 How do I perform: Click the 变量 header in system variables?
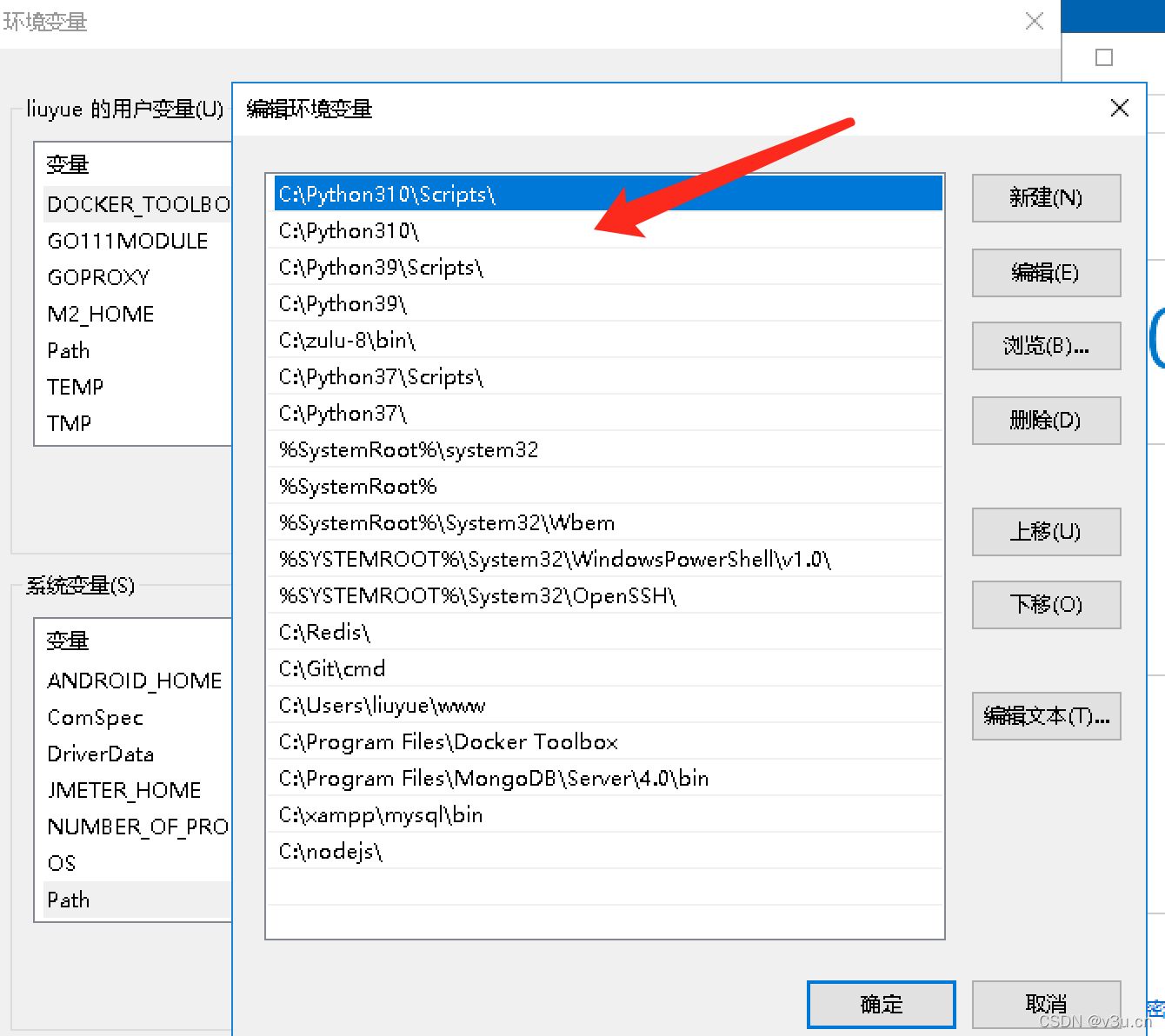pos(68,641)
